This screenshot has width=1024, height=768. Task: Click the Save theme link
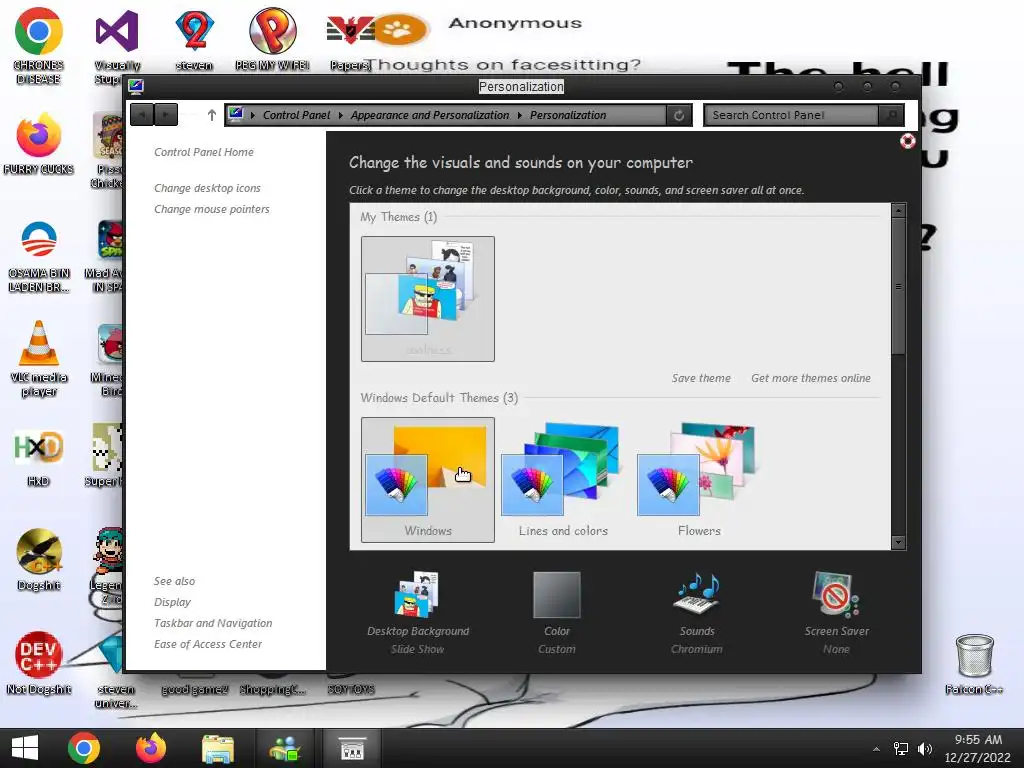point(701,378)
